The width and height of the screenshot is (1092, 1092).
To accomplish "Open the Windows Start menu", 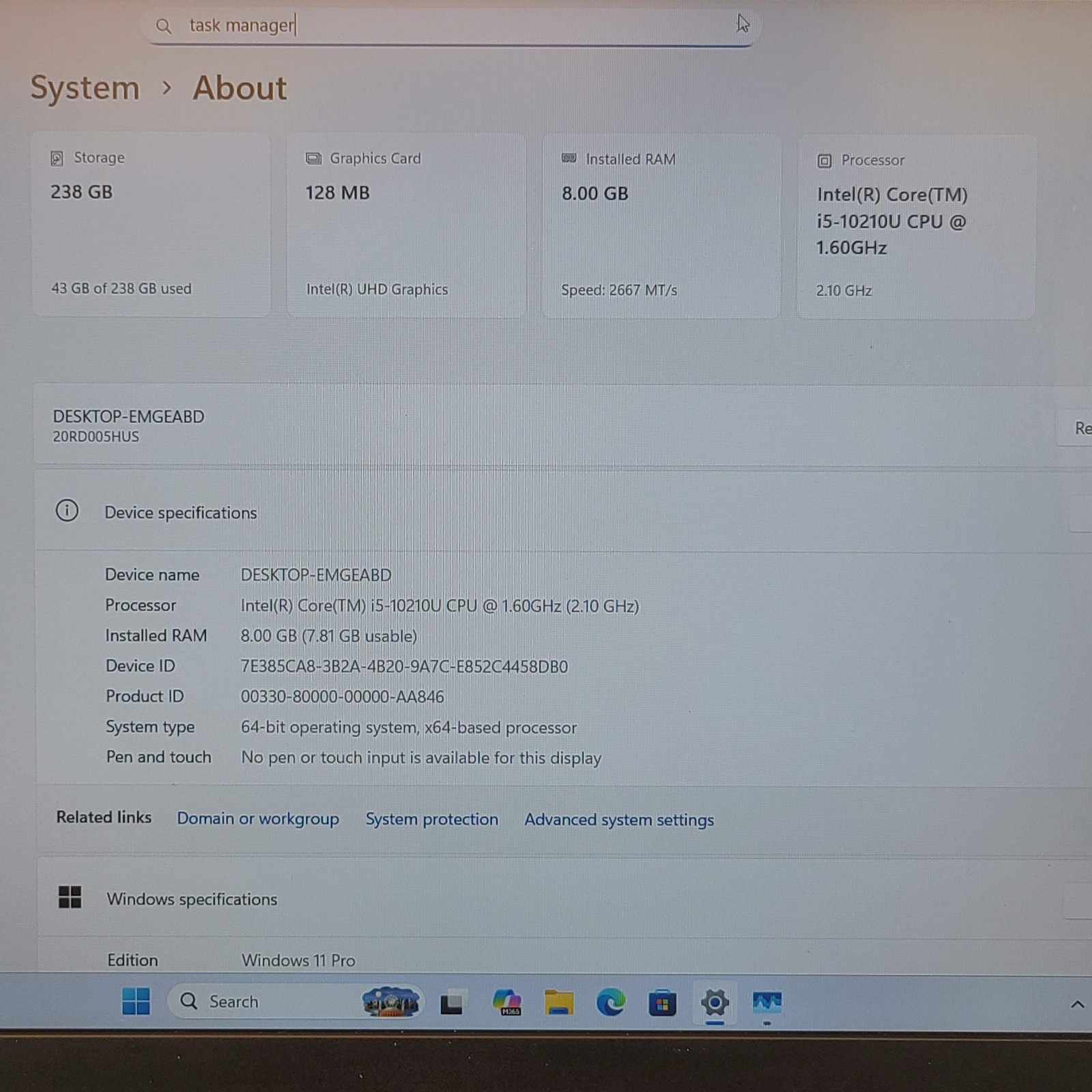I will point(136,1001).
